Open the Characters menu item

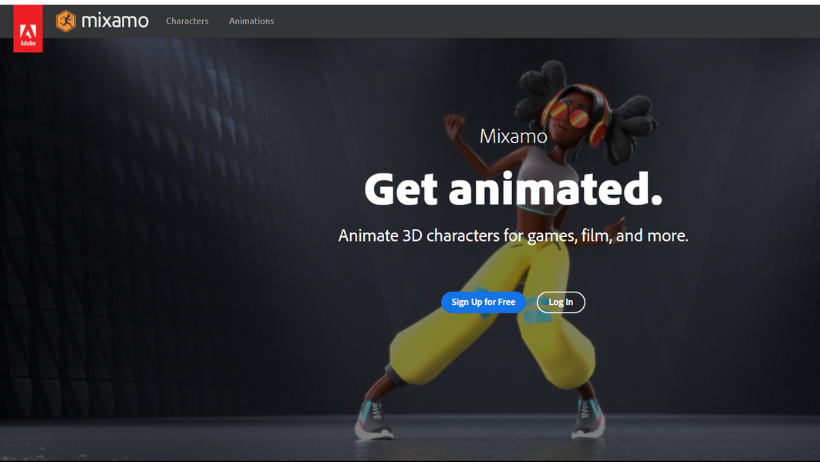click(x=187, y=21)
